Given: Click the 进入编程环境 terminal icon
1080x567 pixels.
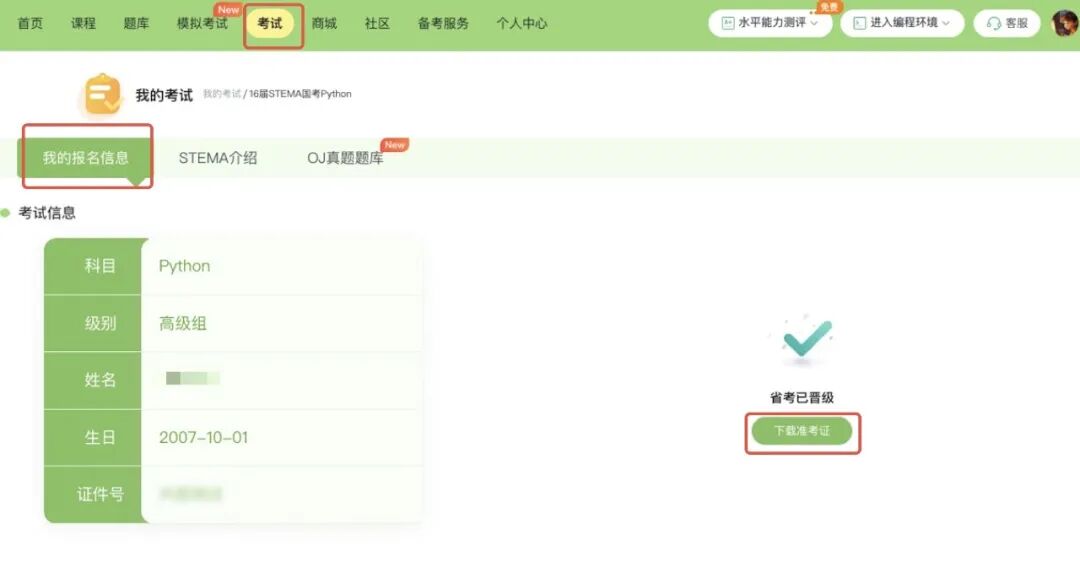Looking at the screenshot, I should [860, 23].
